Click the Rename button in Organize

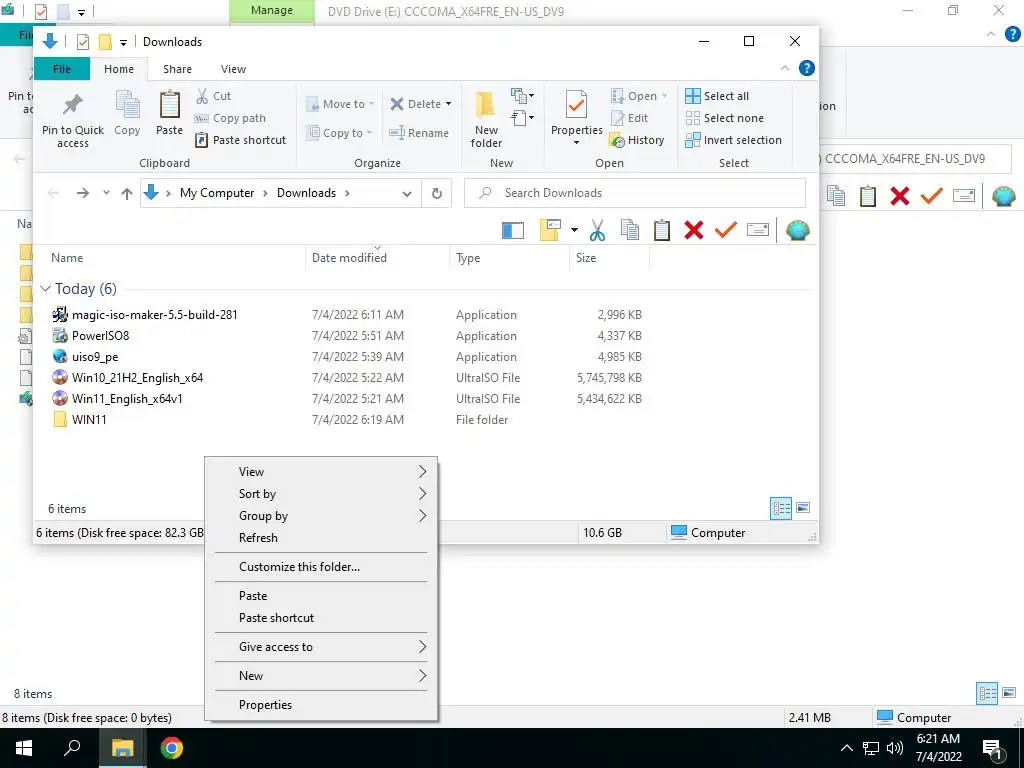[x=419, y=133]
